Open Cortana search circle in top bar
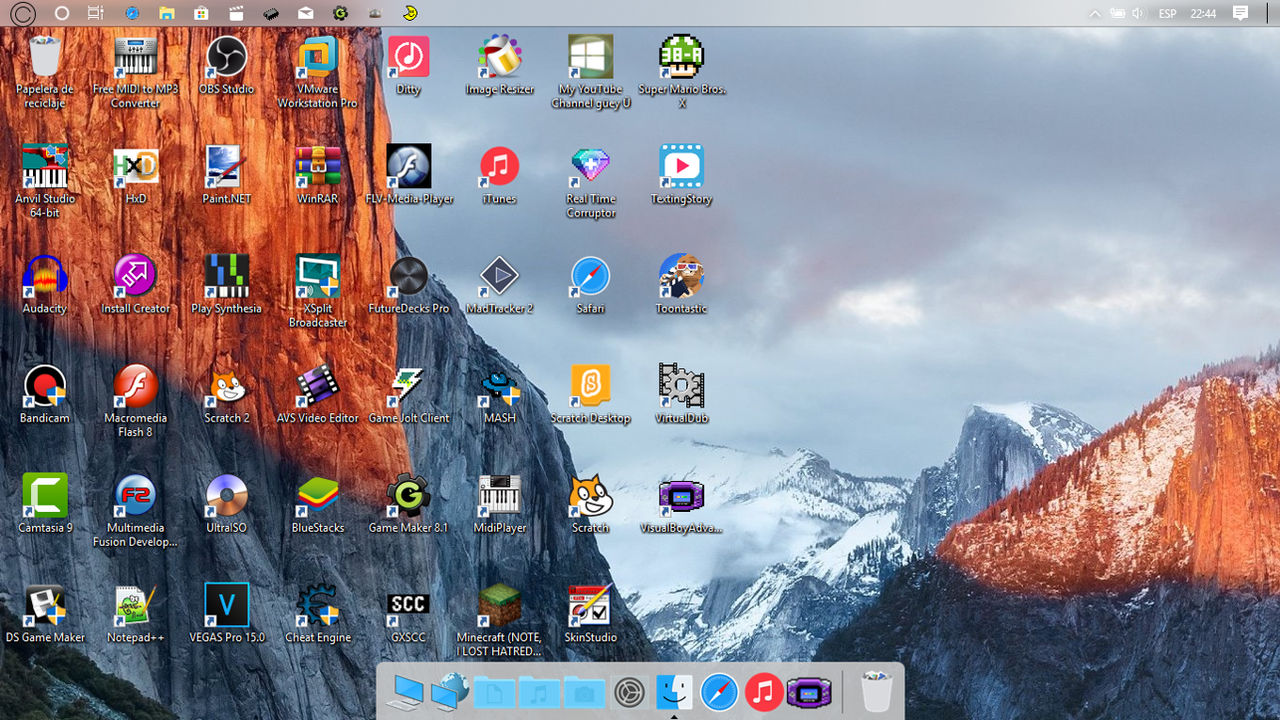The height and width of the screenshot is (720, 1280). 62,13
